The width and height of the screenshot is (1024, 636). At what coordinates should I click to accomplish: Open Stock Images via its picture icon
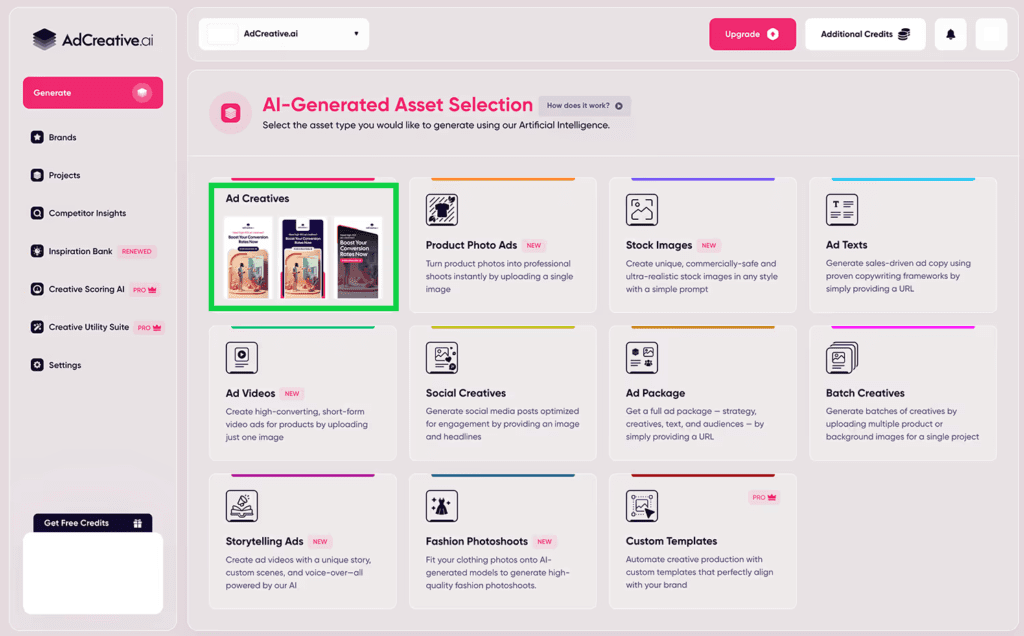click(x=642, y=210)
